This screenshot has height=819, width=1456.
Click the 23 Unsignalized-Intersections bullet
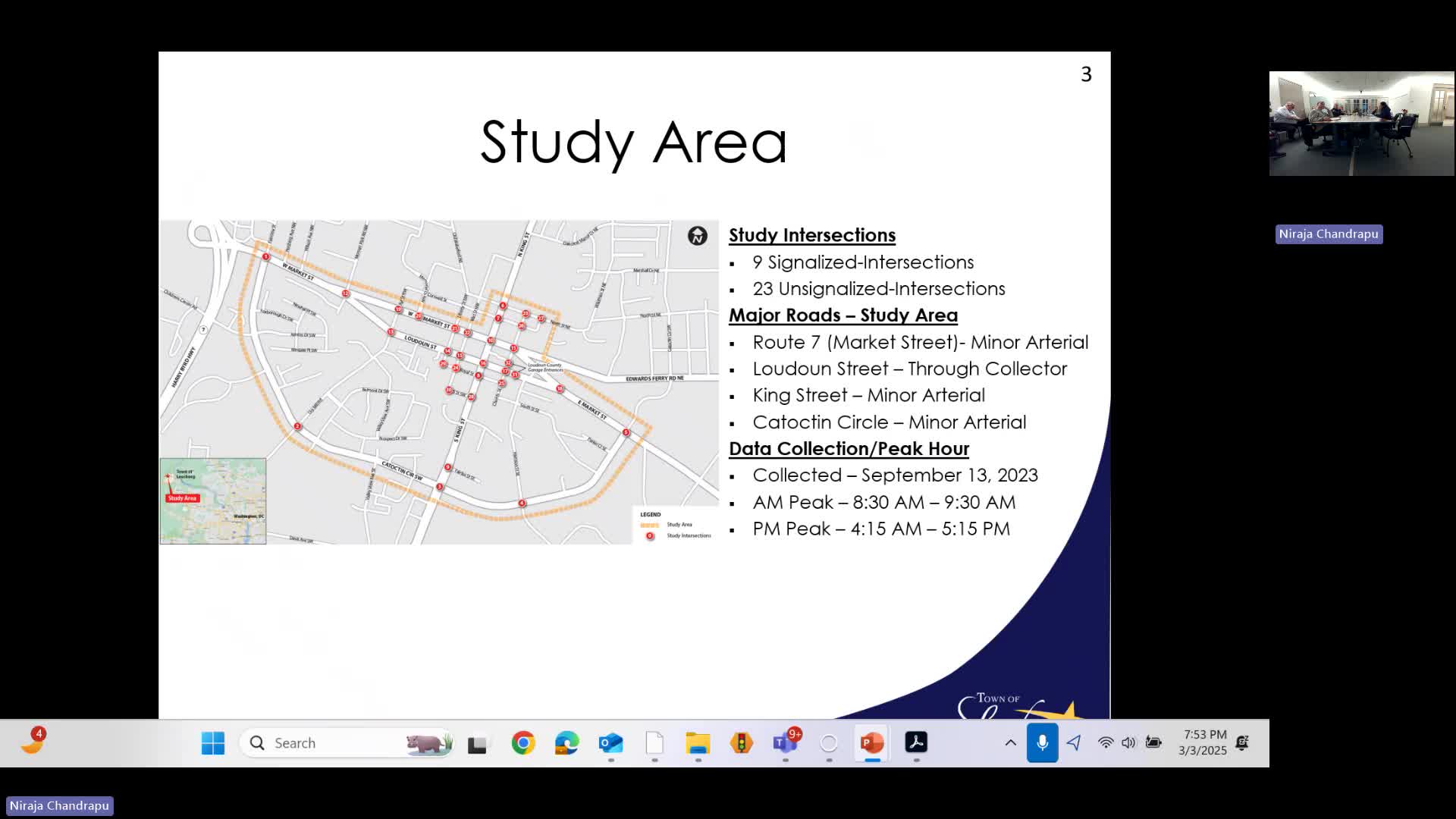879,289
